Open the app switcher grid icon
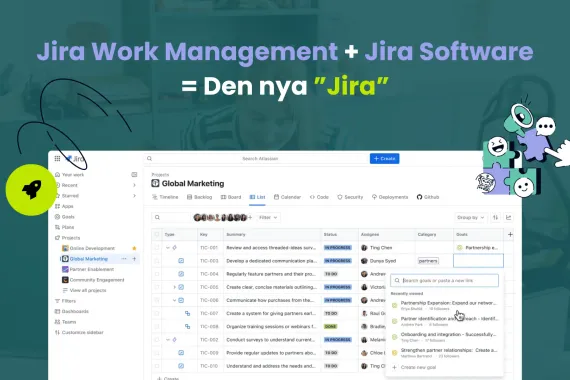This screenshot has height=380, width=570. click(x=57, y=159)
